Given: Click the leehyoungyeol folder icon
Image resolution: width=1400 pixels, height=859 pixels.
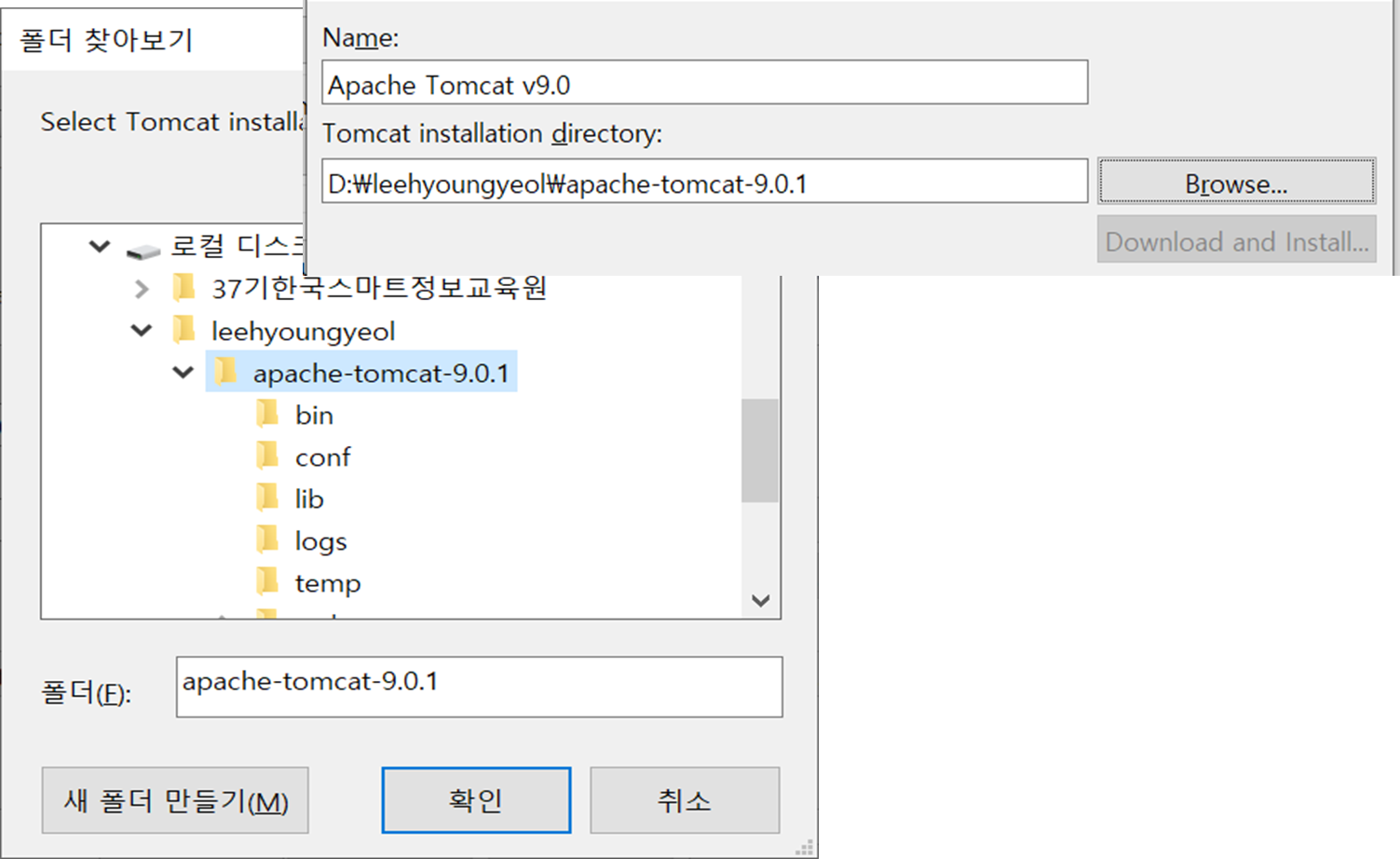Looking at the screenshot, I should pos(183,329).
